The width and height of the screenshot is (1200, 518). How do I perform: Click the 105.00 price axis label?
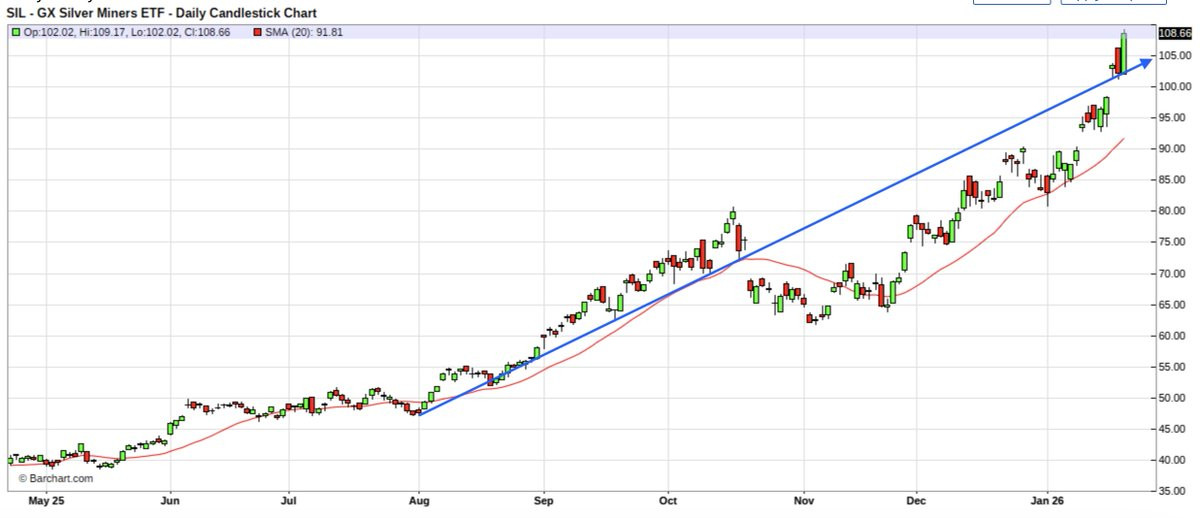tap(1173, 55)
